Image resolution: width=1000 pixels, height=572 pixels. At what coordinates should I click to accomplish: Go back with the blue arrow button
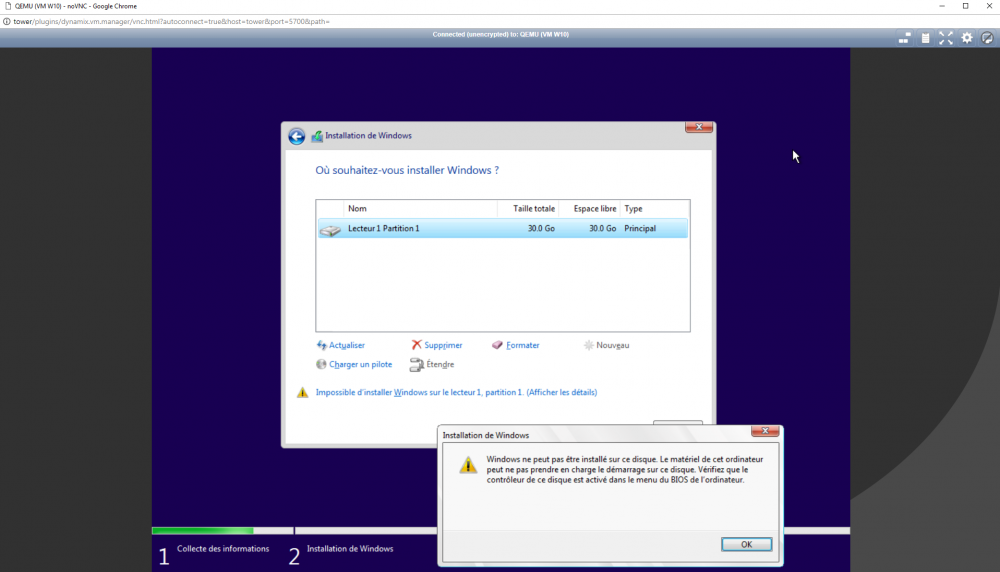pos(296,136)
